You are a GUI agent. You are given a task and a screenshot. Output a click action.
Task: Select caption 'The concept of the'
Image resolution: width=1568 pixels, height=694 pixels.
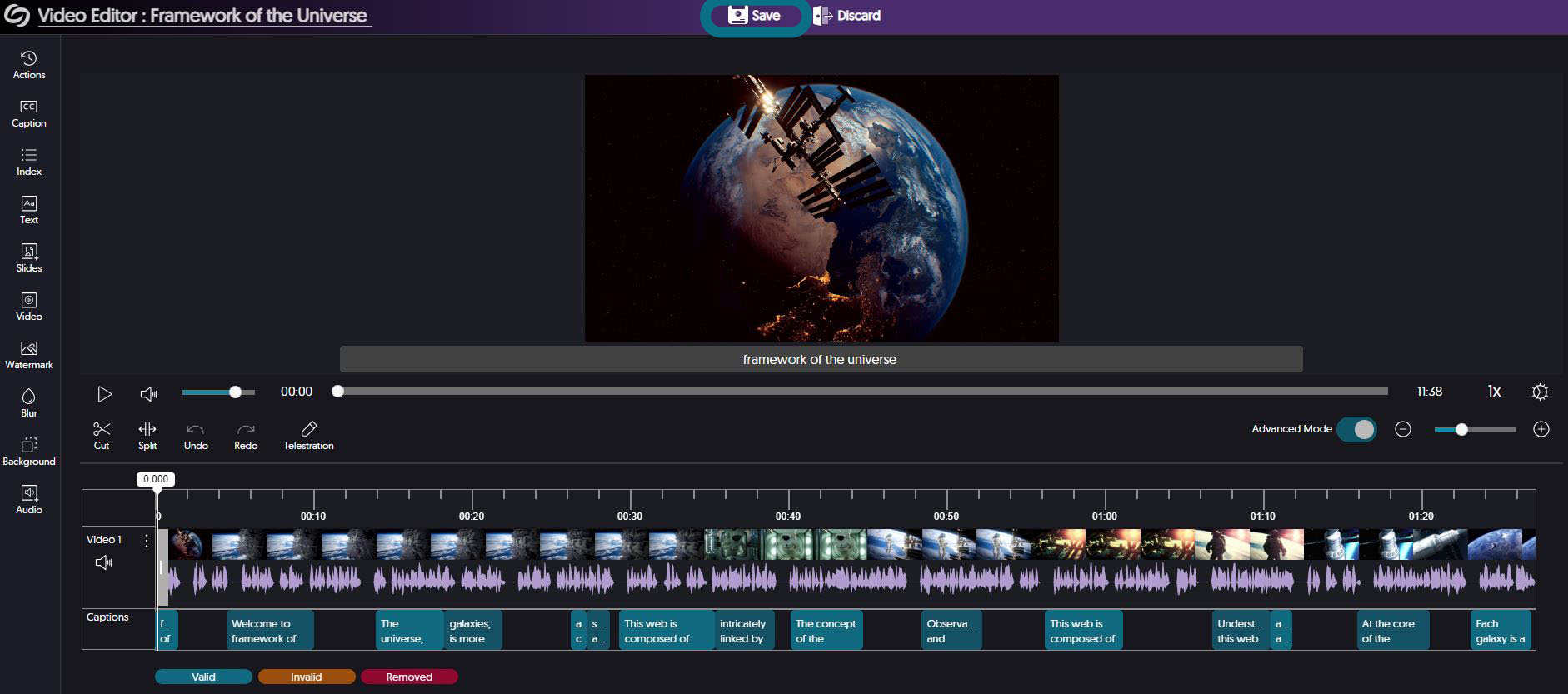(x=826, y=631)
